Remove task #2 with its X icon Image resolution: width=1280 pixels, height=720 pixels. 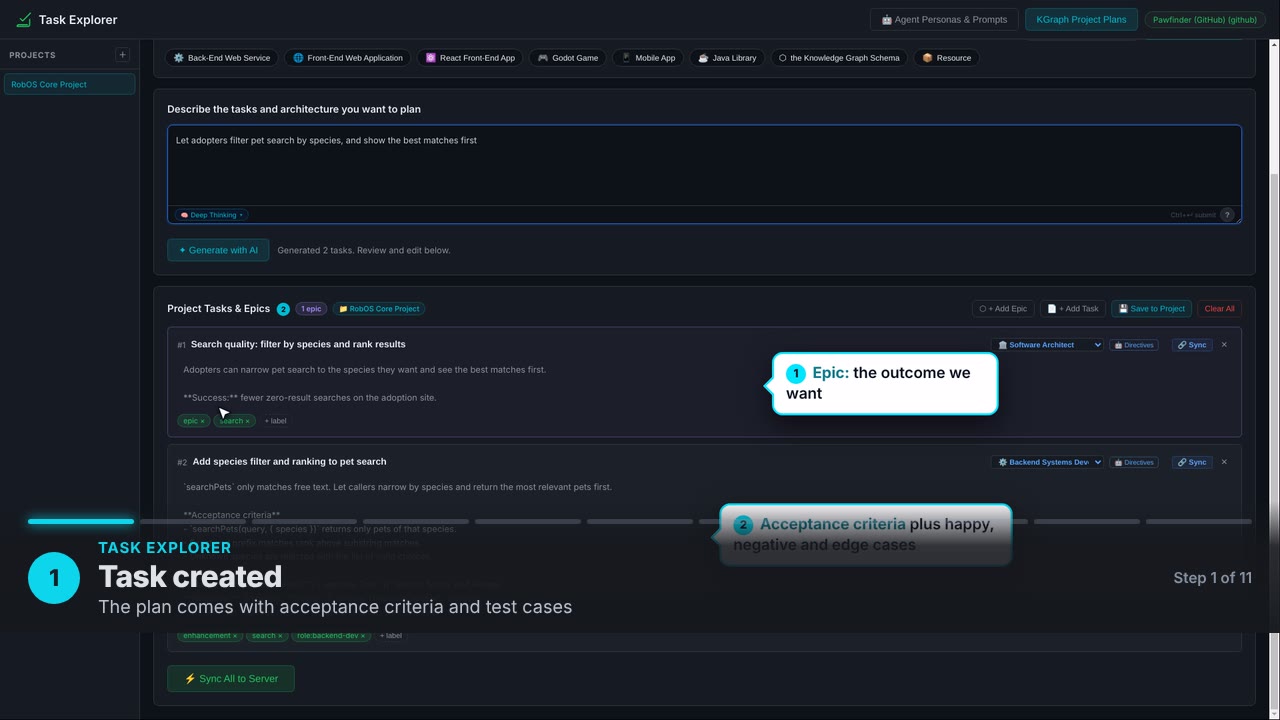(x=1224, y=462)
